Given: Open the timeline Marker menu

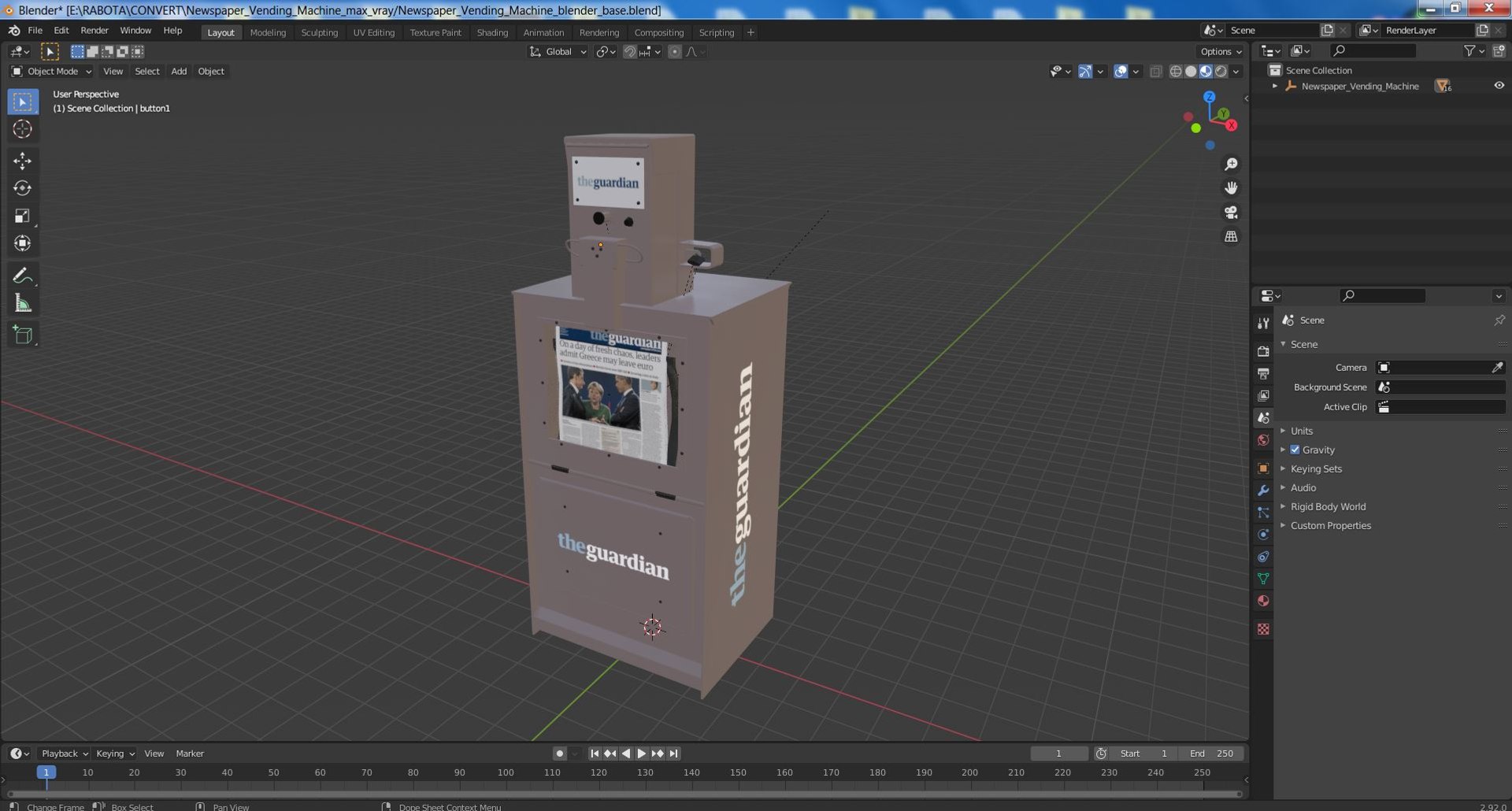Looking at the screenshot, I should (190, 754).
